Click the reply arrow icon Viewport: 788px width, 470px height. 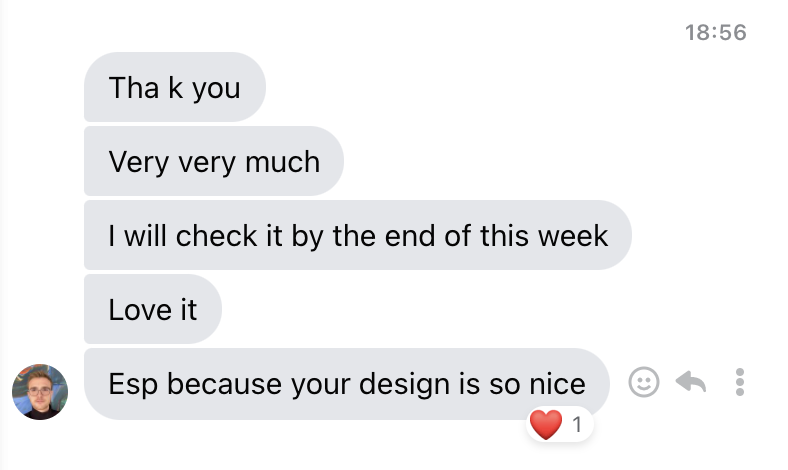(x=691, y=382)
